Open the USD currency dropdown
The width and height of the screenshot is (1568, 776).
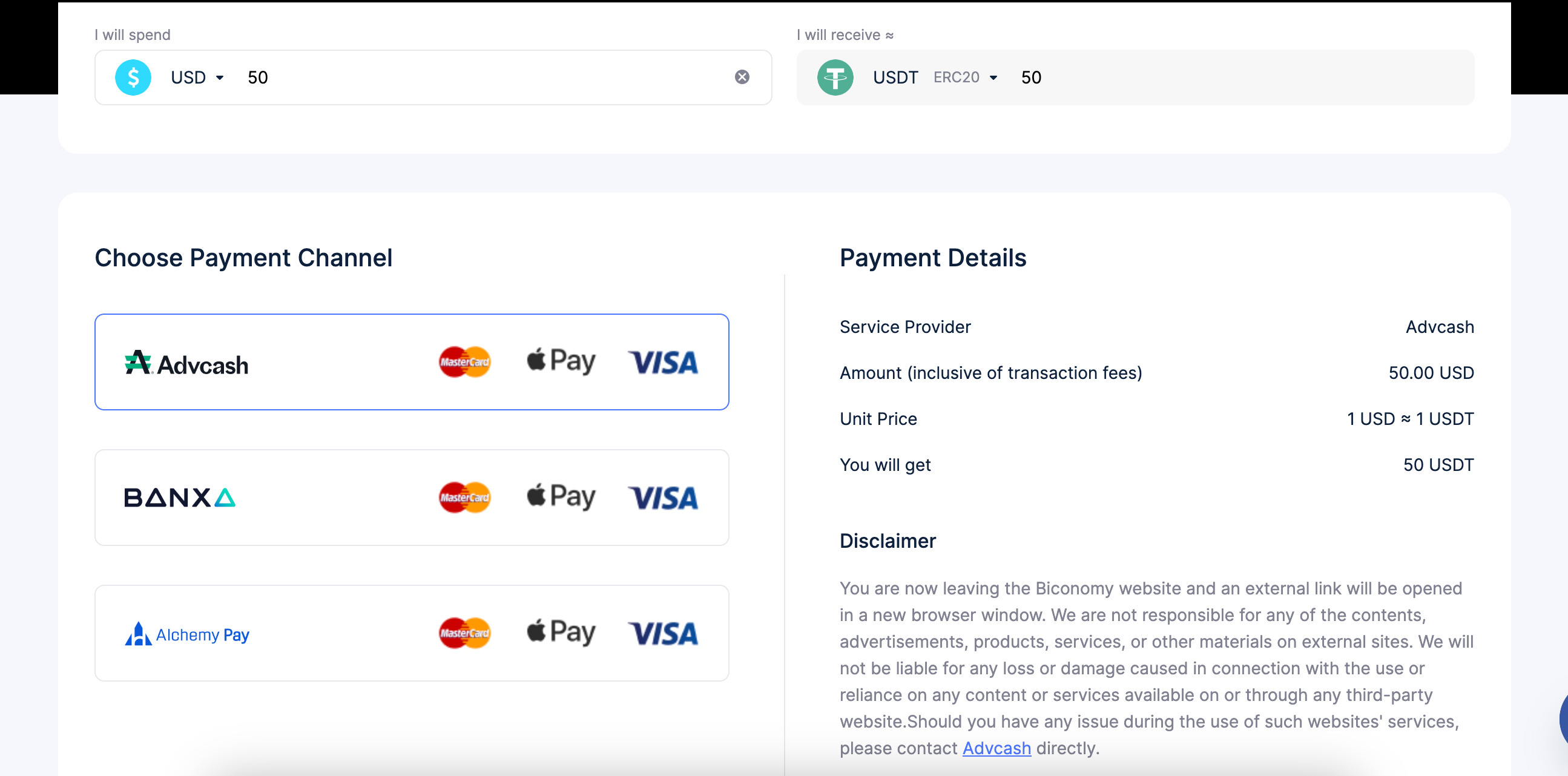click(x=198, y=77)
